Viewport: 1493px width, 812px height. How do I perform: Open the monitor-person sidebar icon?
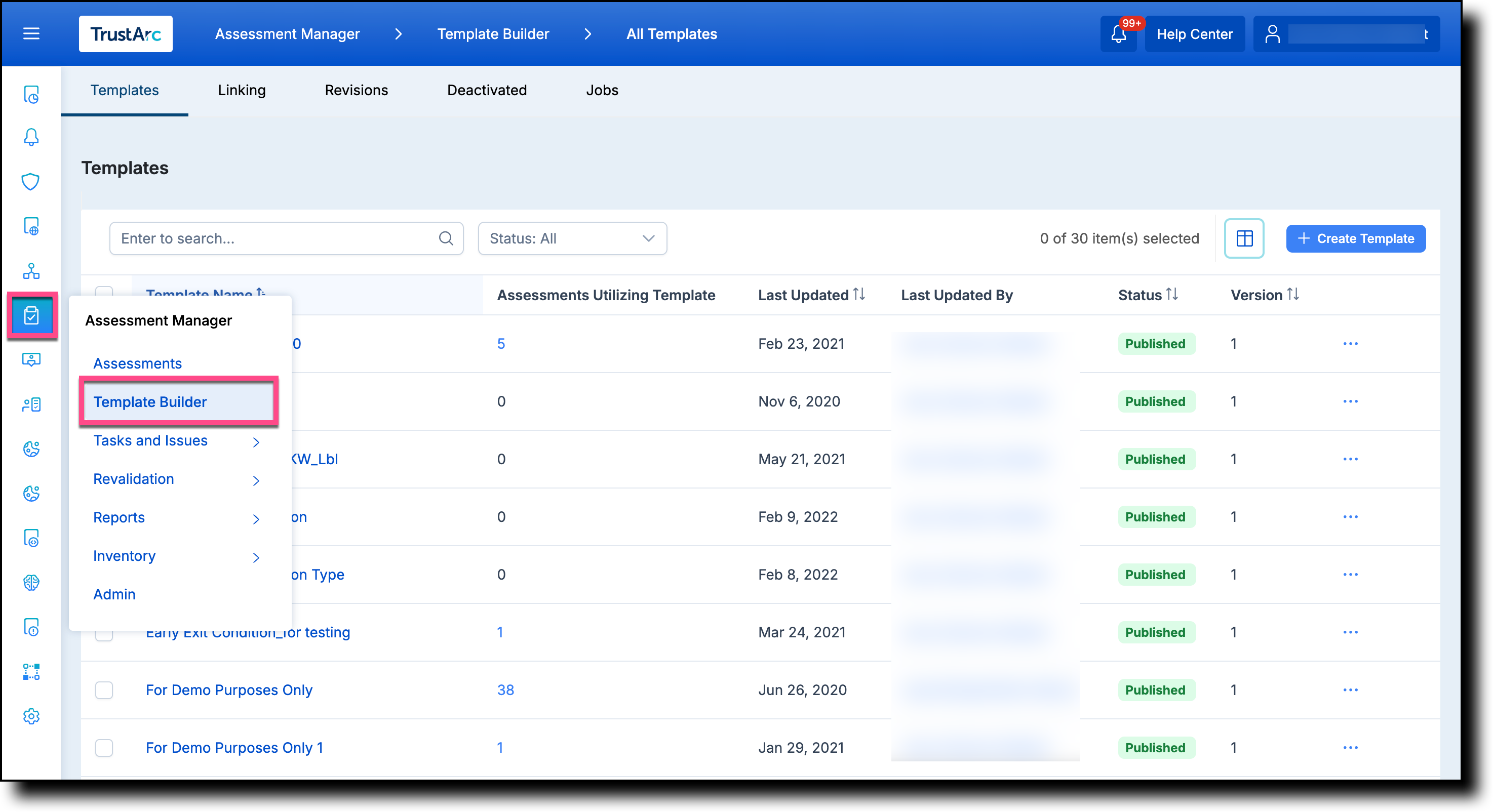[x=31, y=359]
